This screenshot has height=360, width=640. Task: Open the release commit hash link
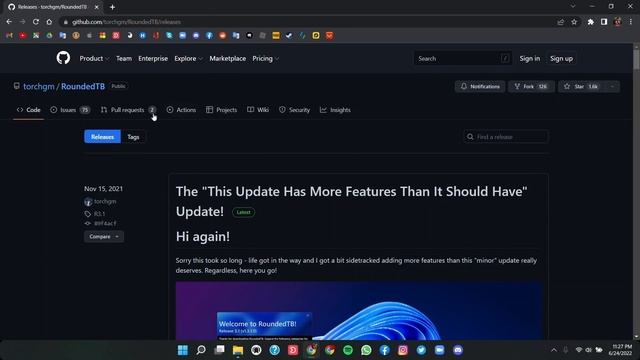click(105, 224)
